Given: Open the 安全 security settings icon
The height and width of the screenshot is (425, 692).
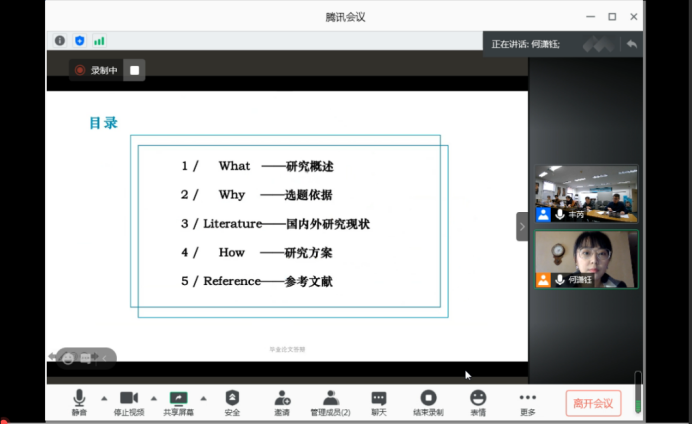Looking at the screenshot, I should 232,402.
